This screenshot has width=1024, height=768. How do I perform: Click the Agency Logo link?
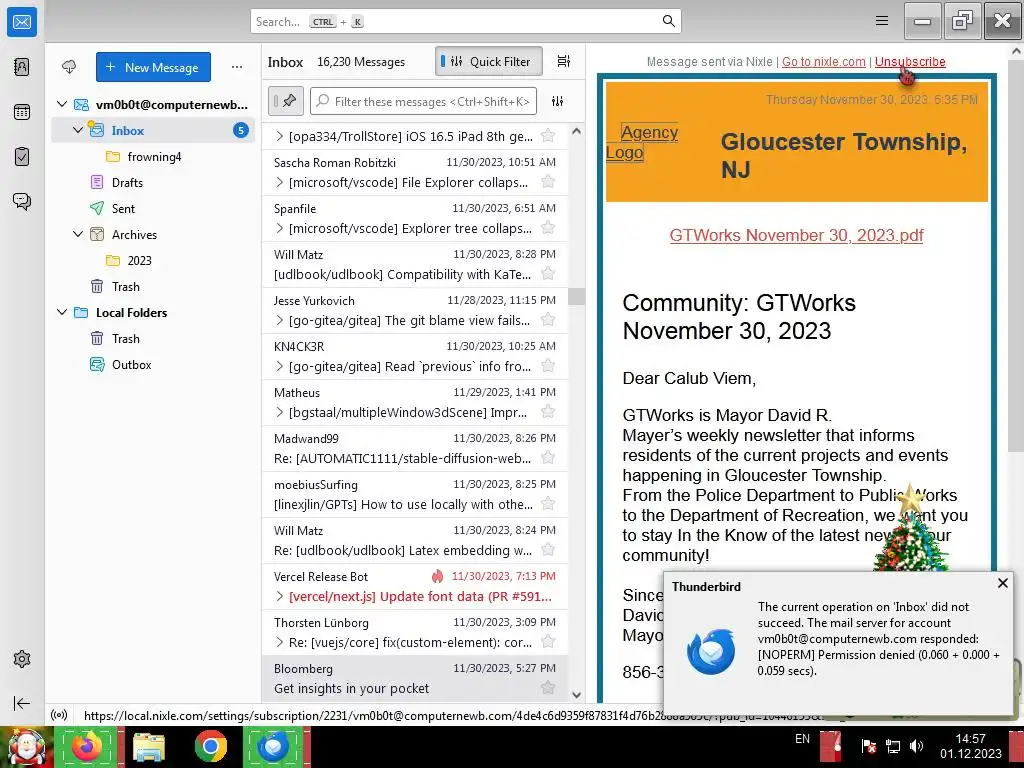point(642,142)
